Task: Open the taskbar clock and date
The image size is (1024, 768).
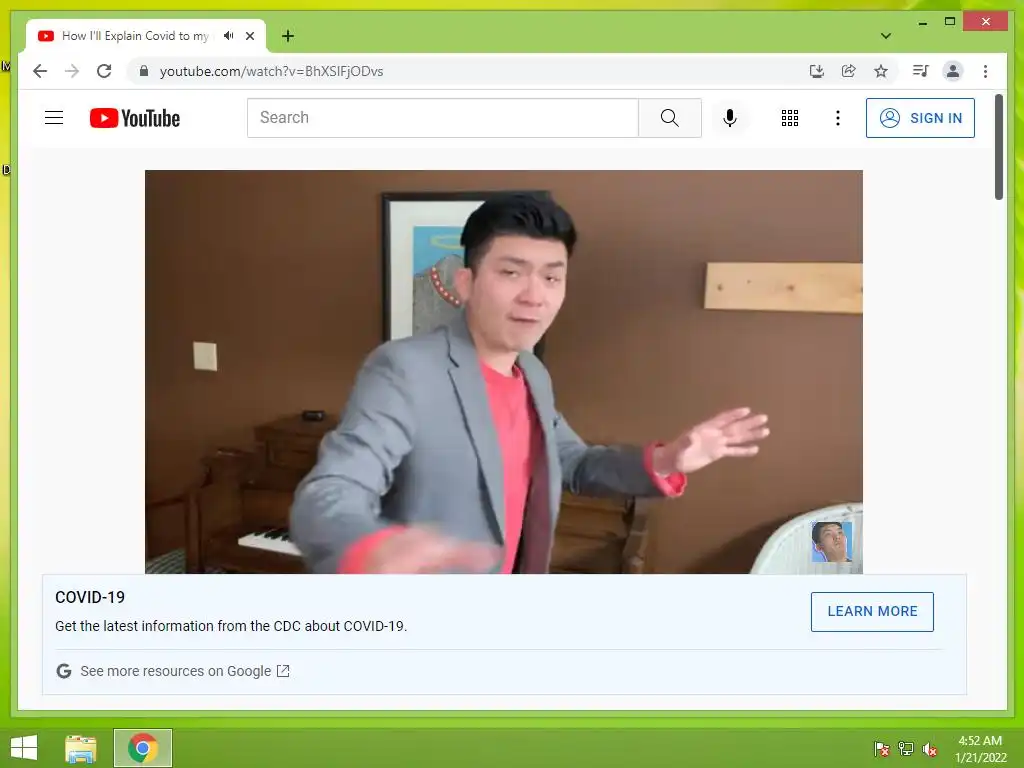Action: [x=980, y=748]
